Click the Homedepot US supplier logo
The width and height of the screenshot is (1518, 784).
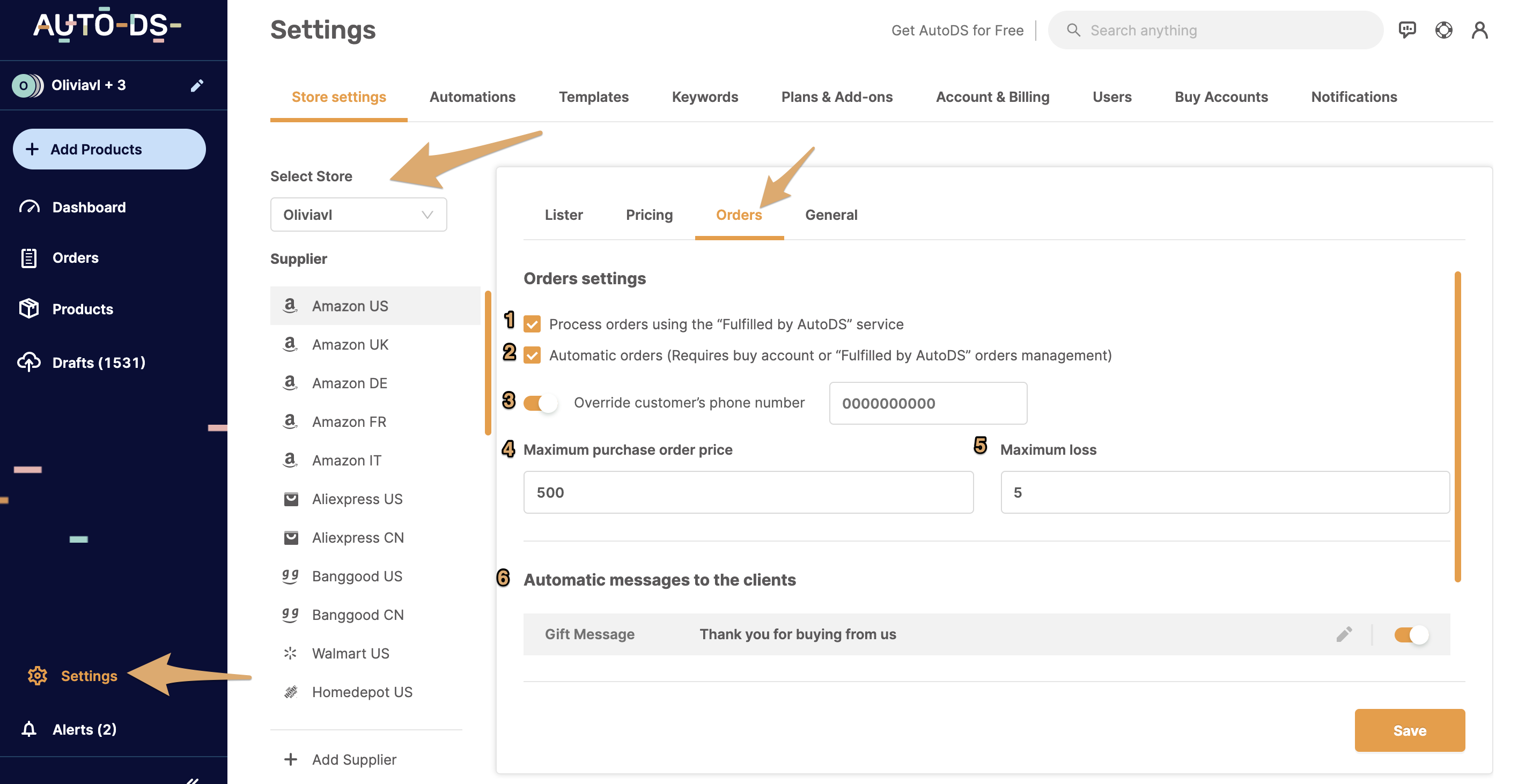[291, 692]
